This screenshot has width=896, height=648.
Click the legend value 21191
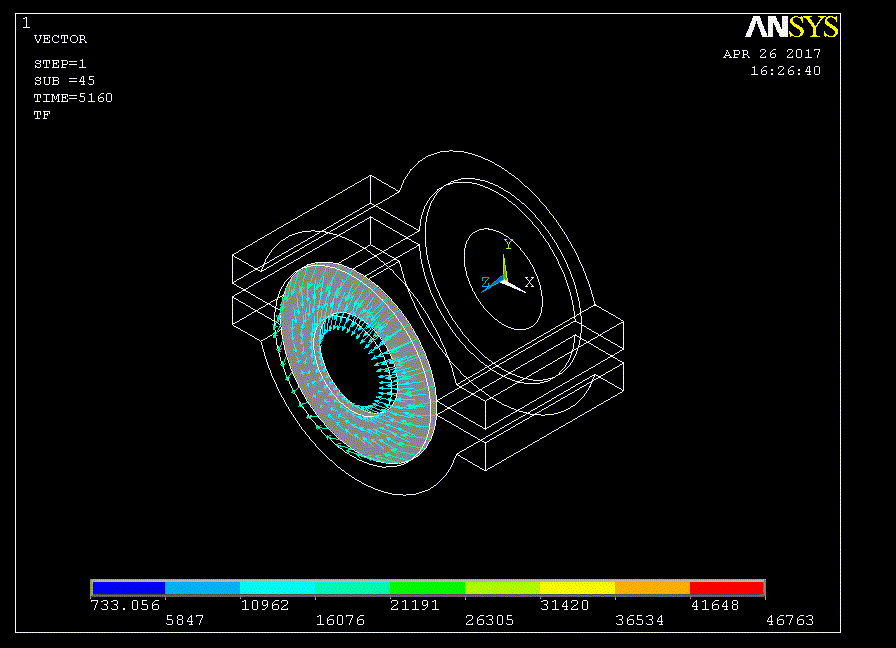414,605
